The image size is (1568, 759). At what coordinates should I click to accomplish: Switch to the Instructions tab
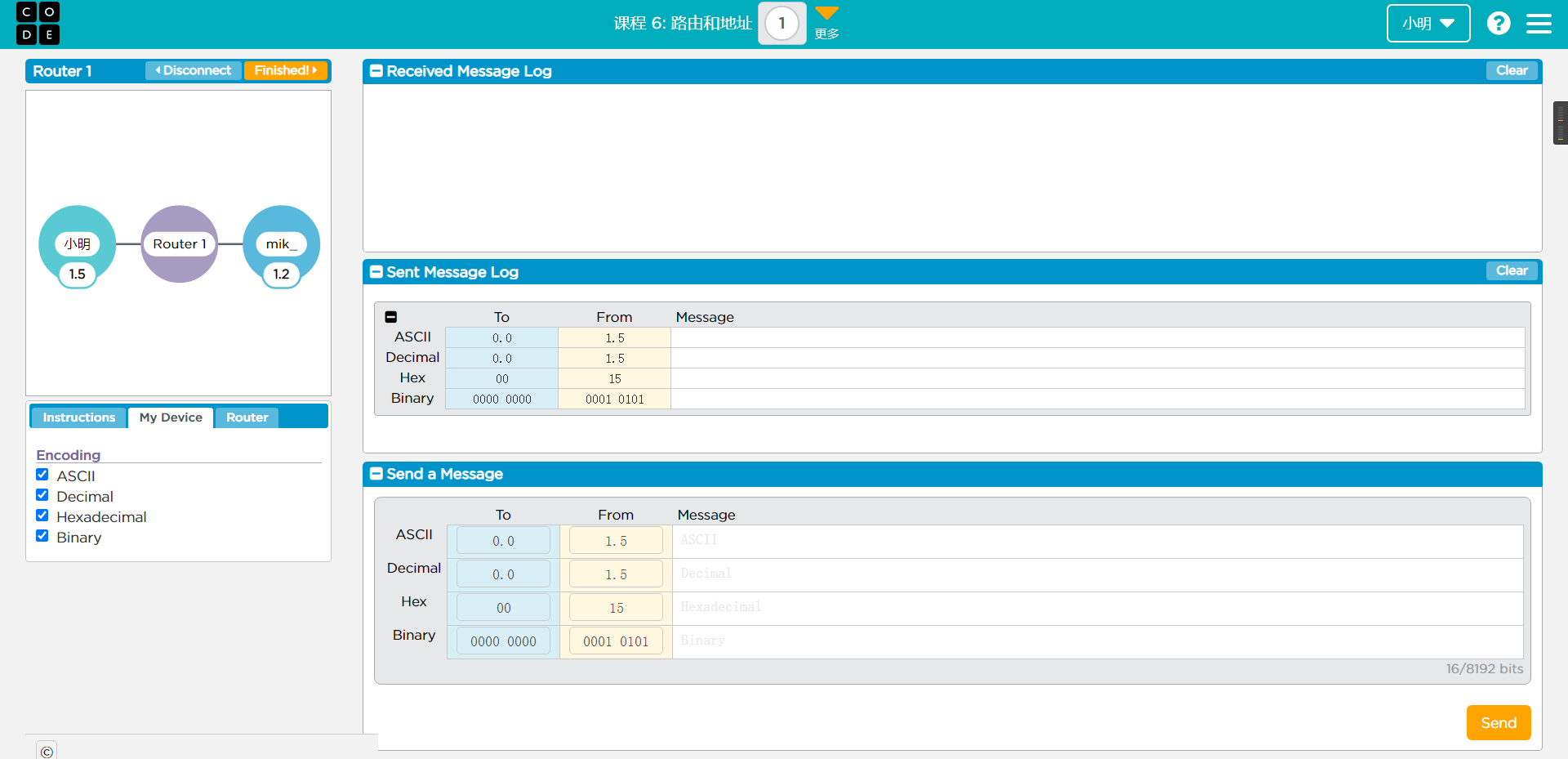(x=79, y=417)
